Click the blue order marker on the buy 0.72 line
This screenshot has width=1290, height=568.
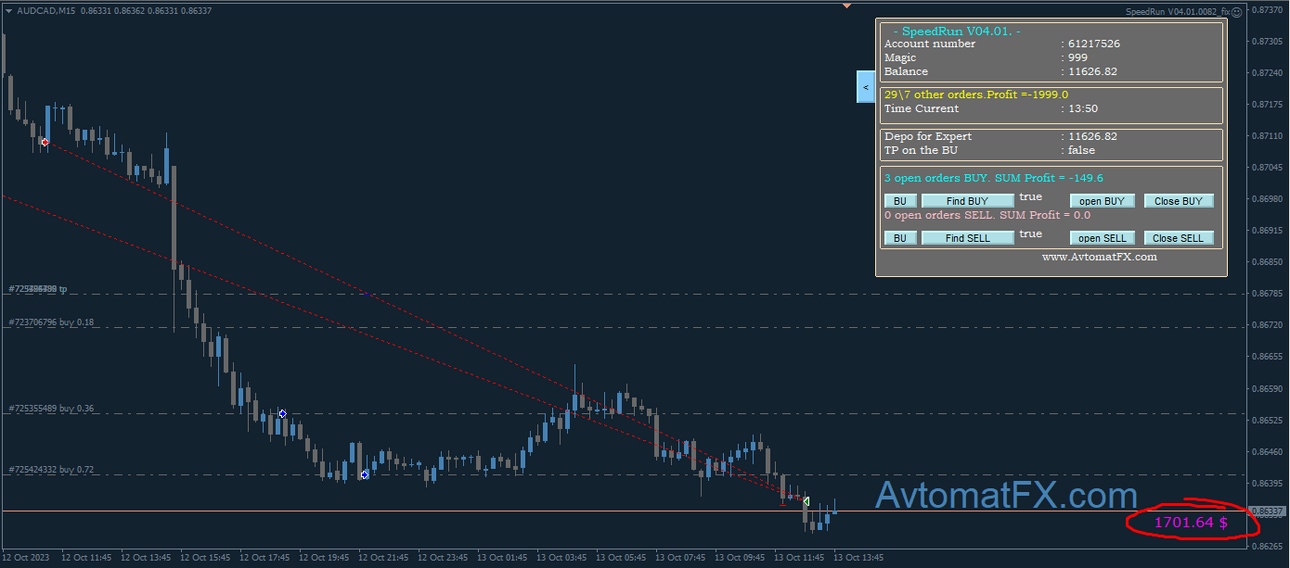pyautogui.click(x=364, y=475)
